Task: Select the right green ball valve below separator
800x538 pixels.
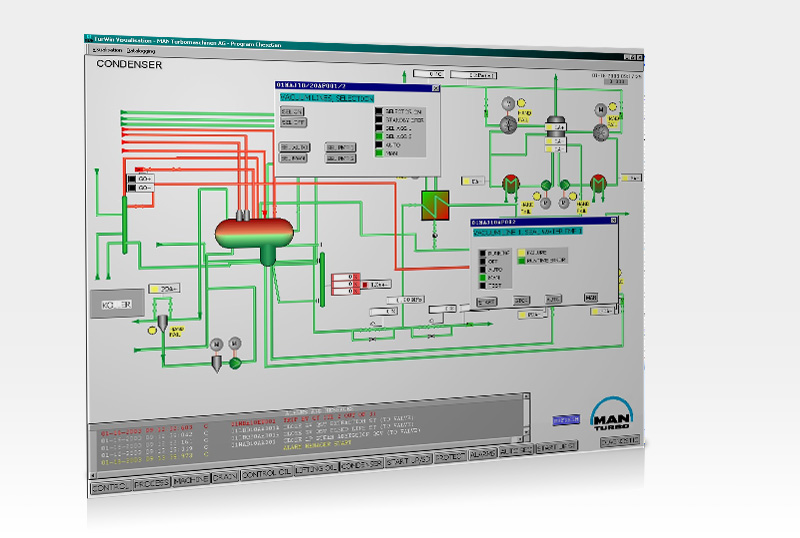Action: (x=564, y=184)
